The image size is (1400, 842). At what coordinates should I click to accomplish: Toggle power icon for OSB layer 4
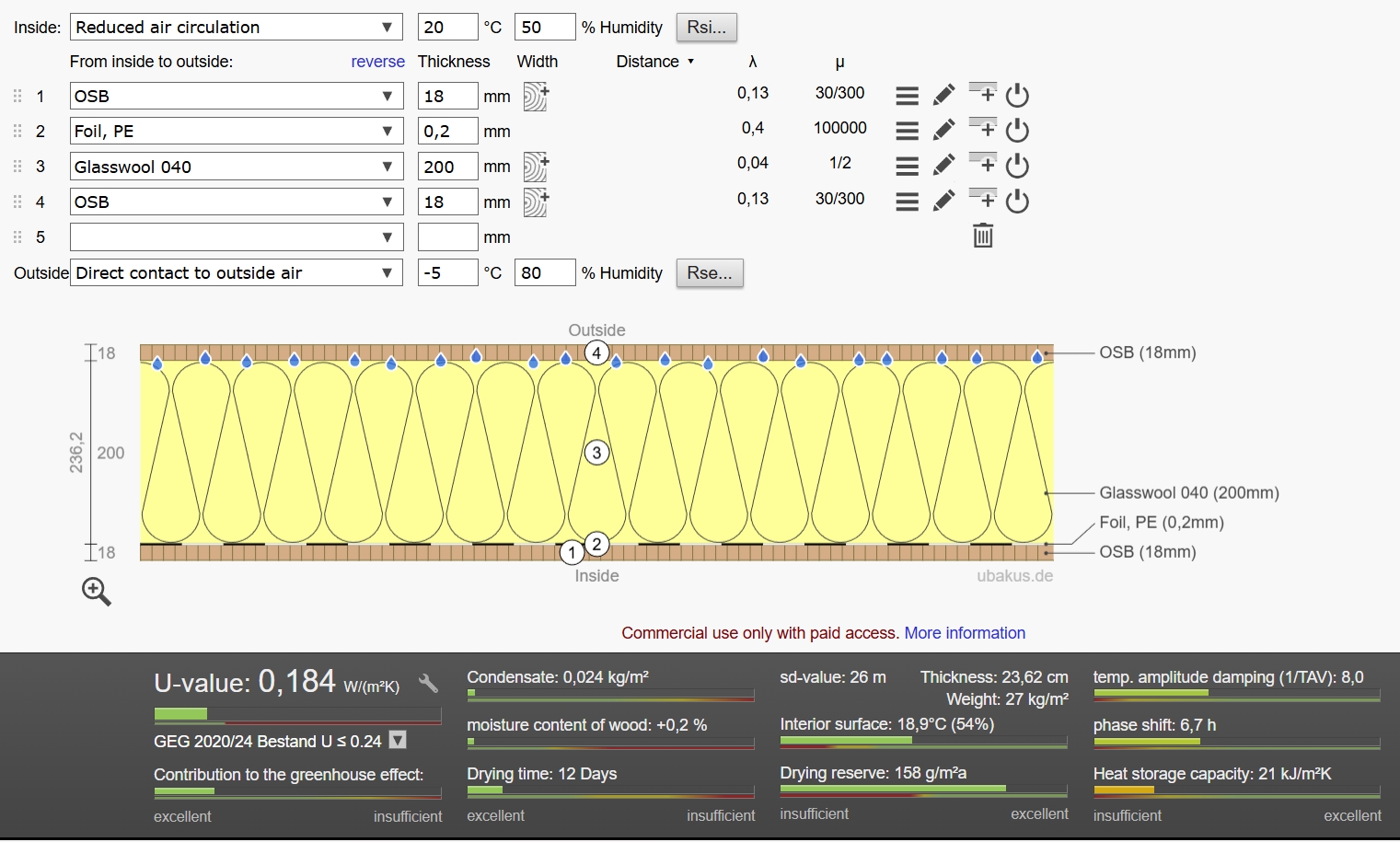[1017, 202]
